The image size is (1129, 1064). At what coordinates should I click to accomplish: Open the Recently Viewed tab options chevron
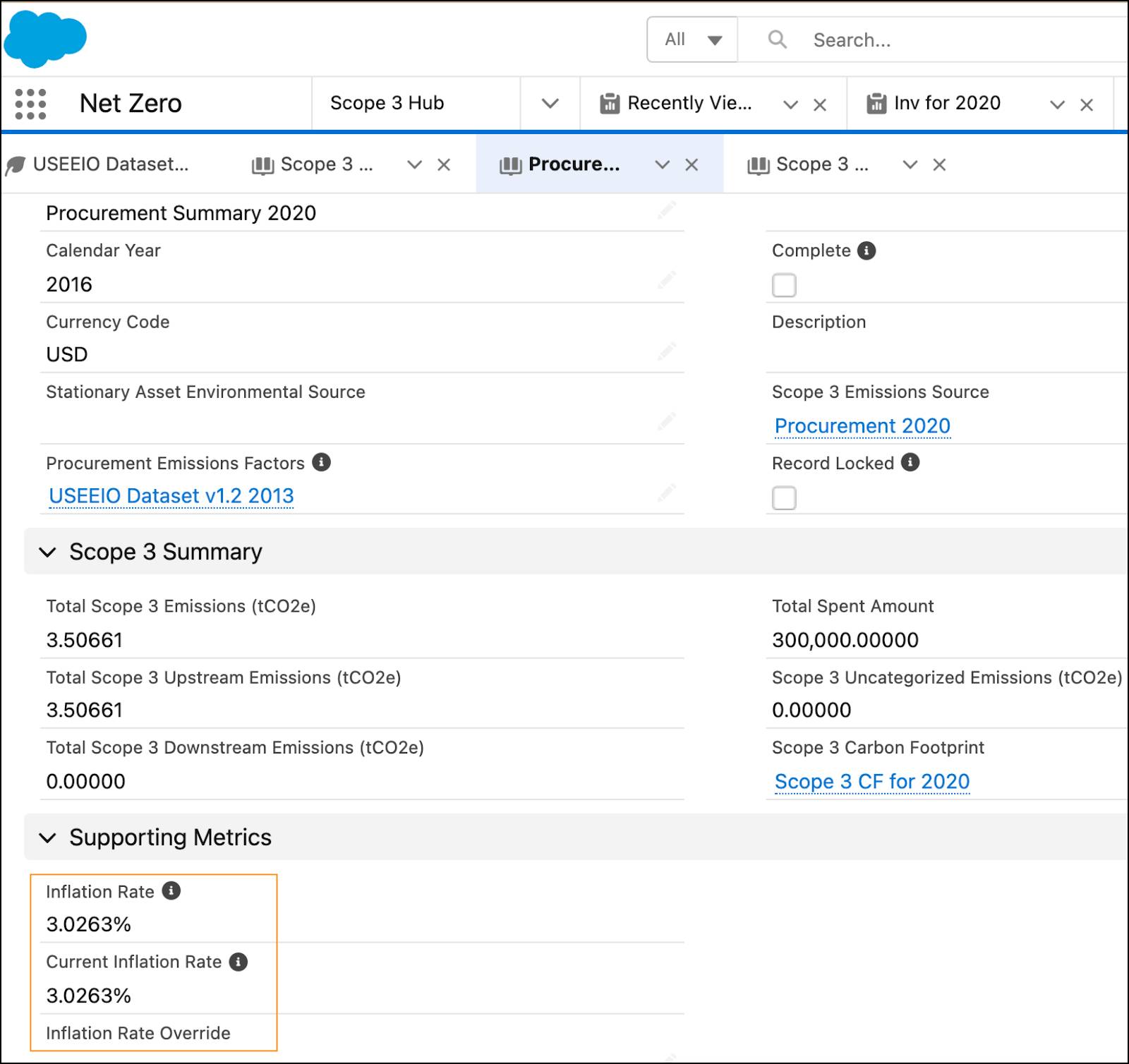(x=791, y=105)
